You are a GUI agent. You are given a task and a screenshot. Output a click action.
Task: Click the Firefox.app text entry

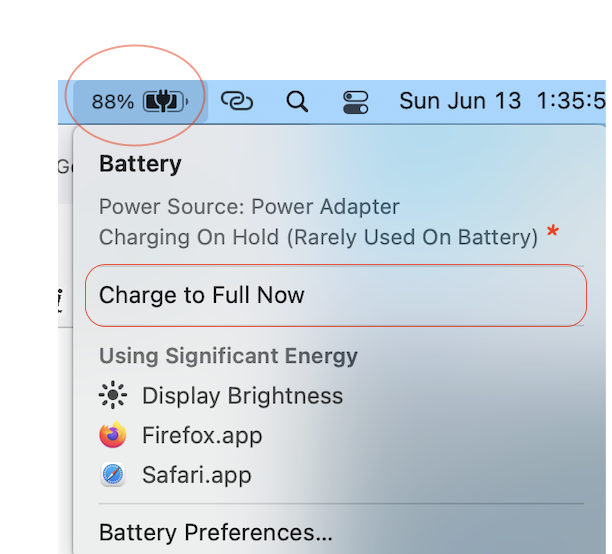(202, 435)
